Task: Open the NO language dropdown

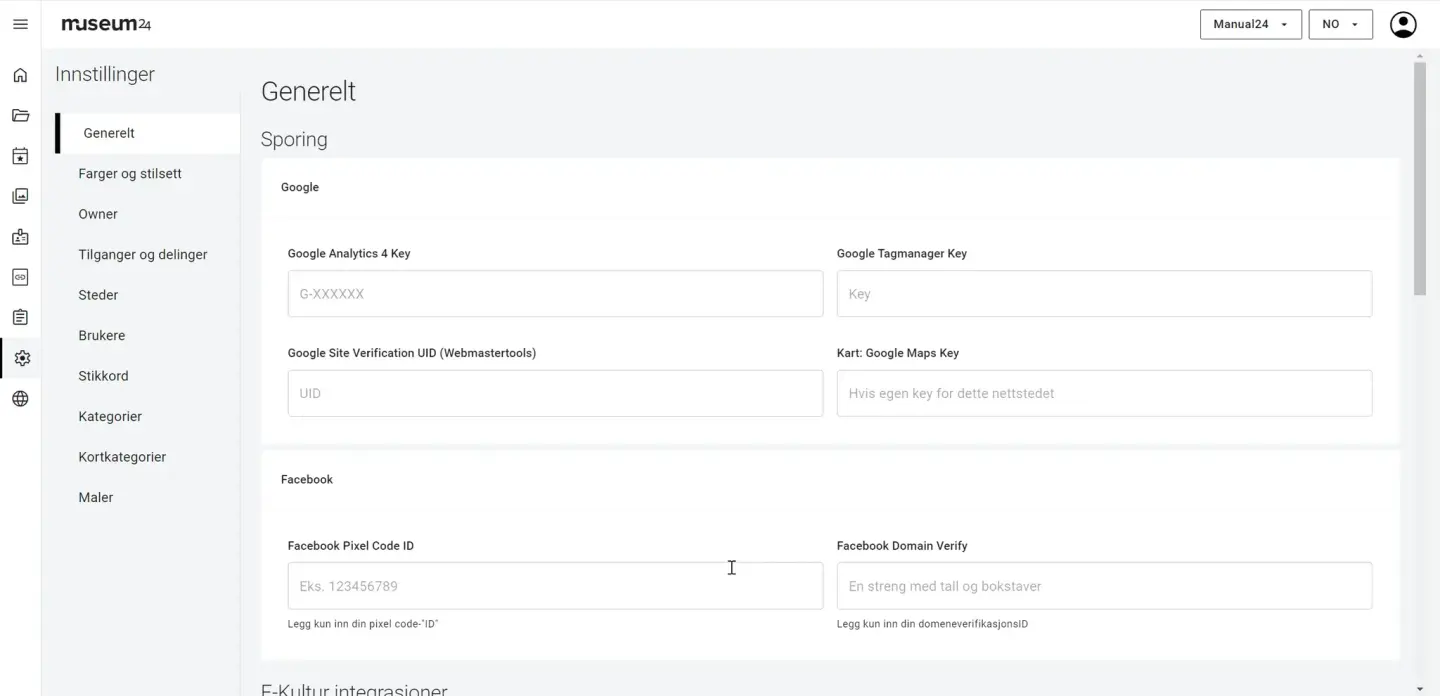Action: 1340,24
